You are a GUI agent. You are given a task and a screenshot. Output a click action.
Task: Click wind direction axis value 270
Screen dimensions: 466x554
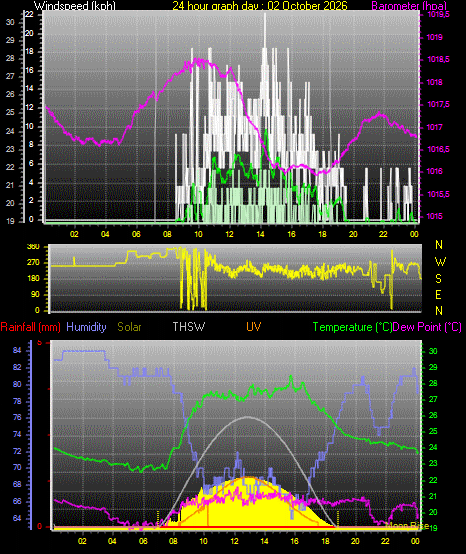(33, 263)
